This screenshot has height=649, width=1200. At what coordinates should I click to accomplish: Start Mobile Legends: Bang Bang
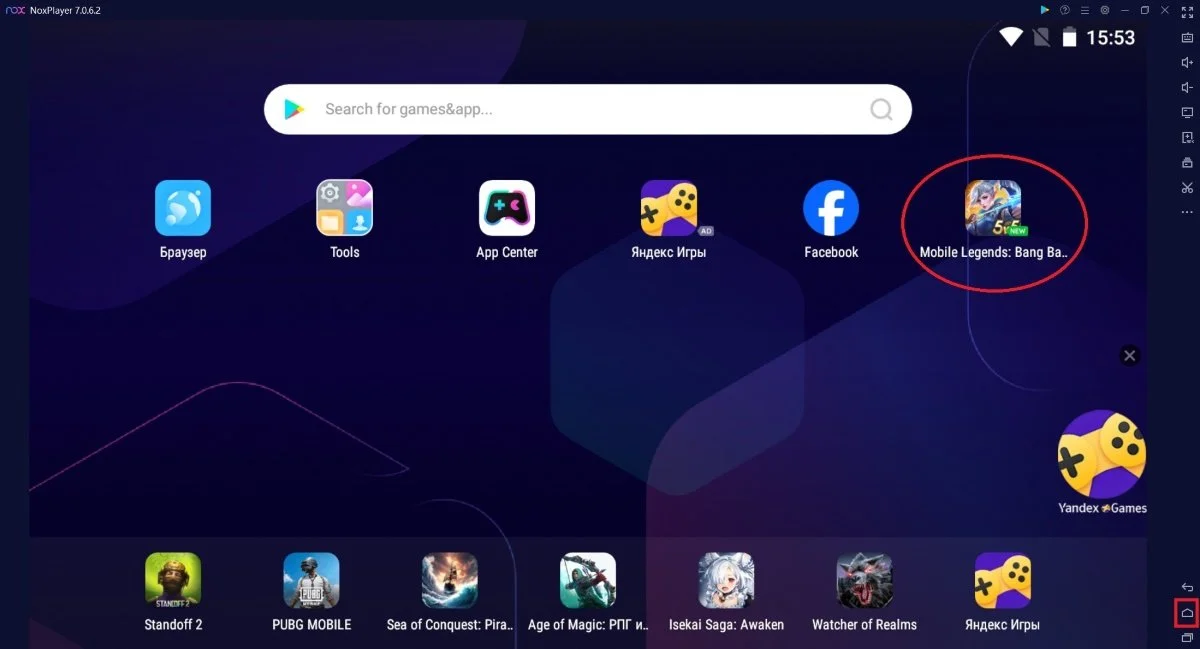[x=993, y=208]
